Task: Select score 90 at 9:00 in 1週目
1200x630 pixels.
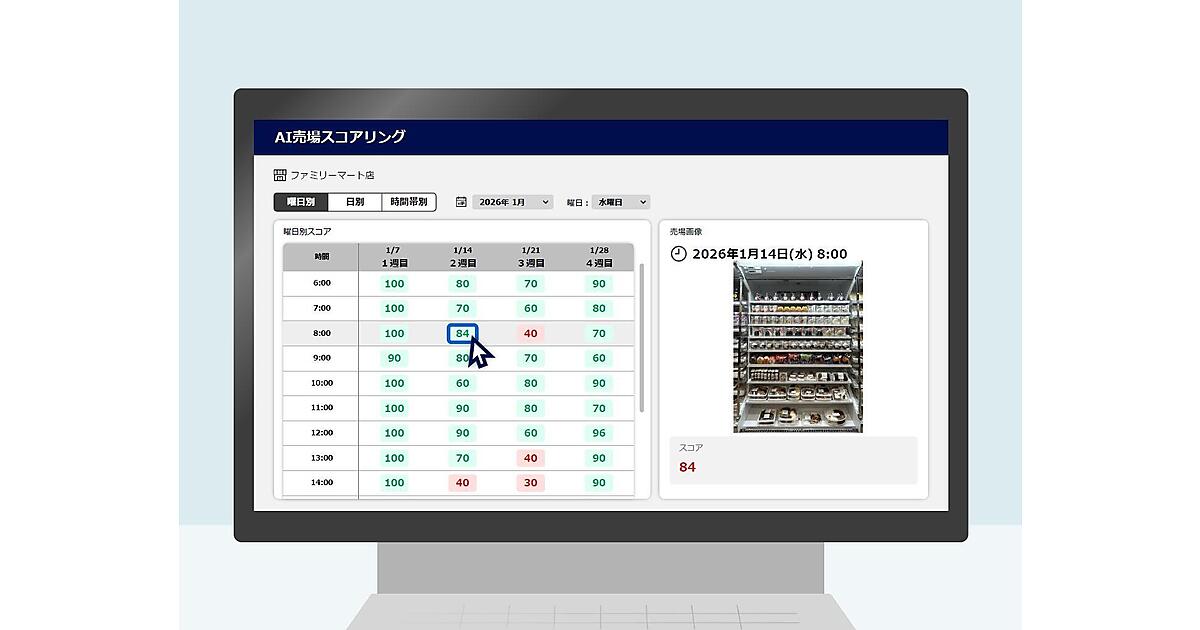Action: [x=394, y=358]
